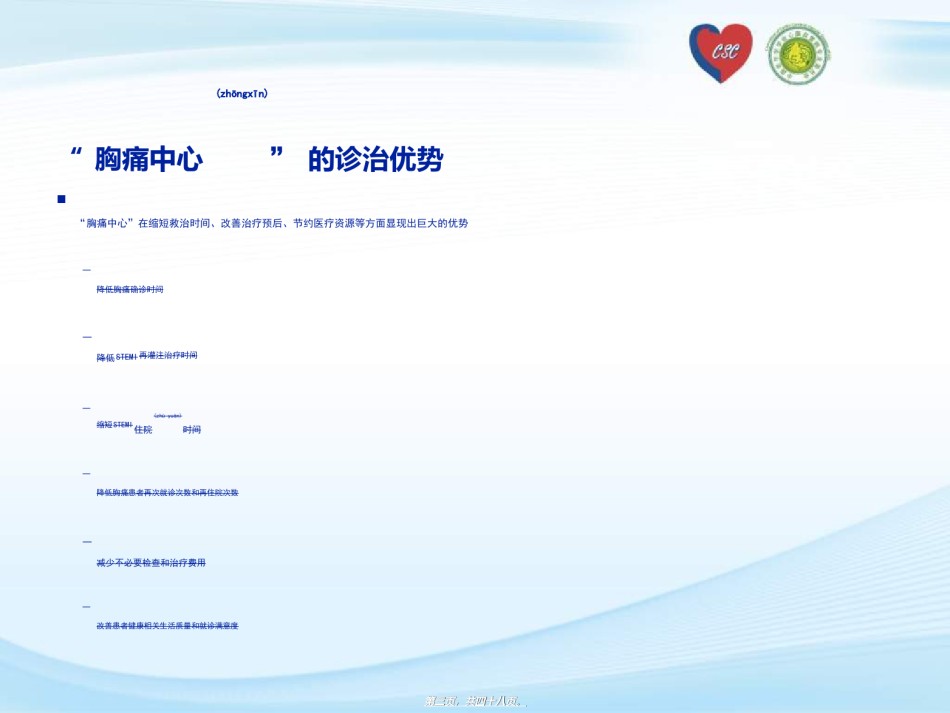The height and width of the screenshot is (713, 950).
Task: Click the small pinyin note above 住院
Action: click(168, 416)
